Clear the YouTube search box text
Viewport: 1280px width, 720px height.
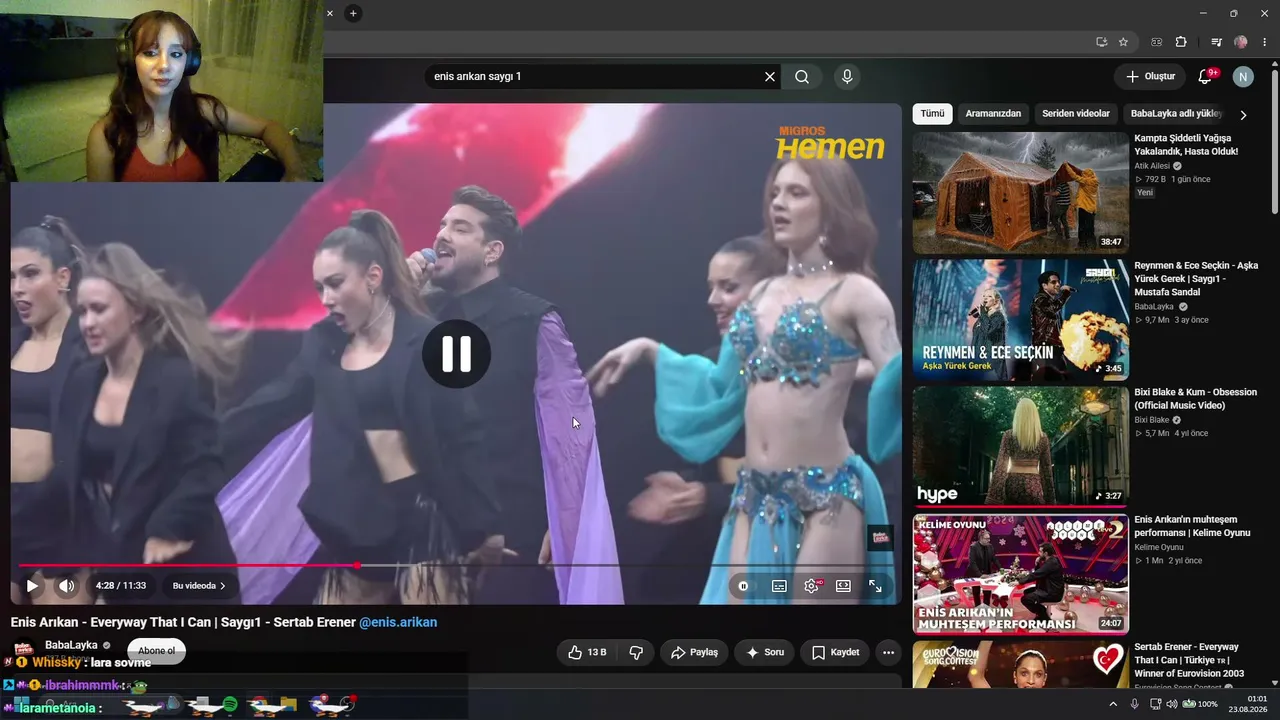point(770,77)
